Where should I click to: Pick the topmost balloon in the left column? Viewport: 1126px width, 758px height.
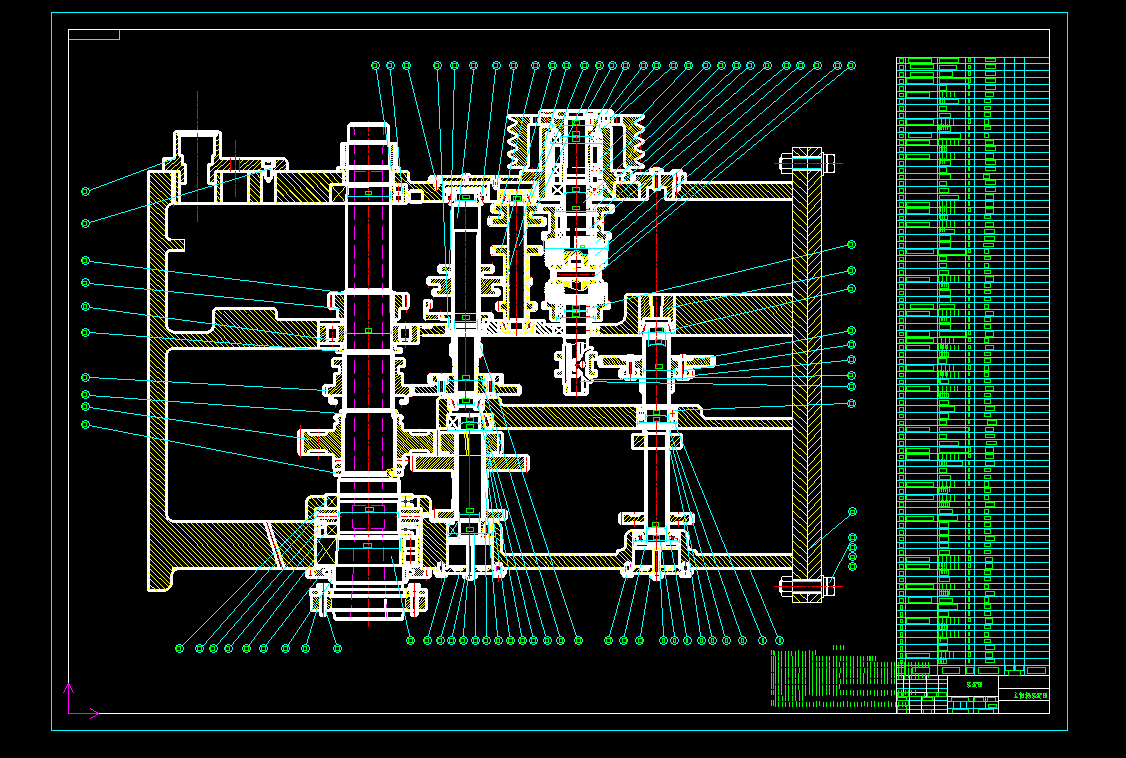point(85,192)
